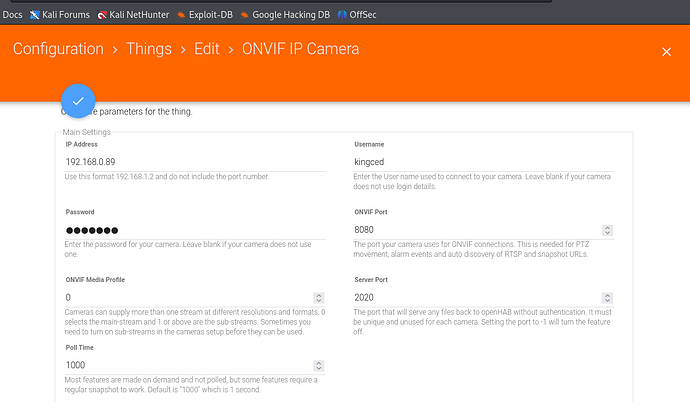The width and height of the screenshot is (690, 403).
Task: Click the ONVIF Port field label
Action: (371, 212)
